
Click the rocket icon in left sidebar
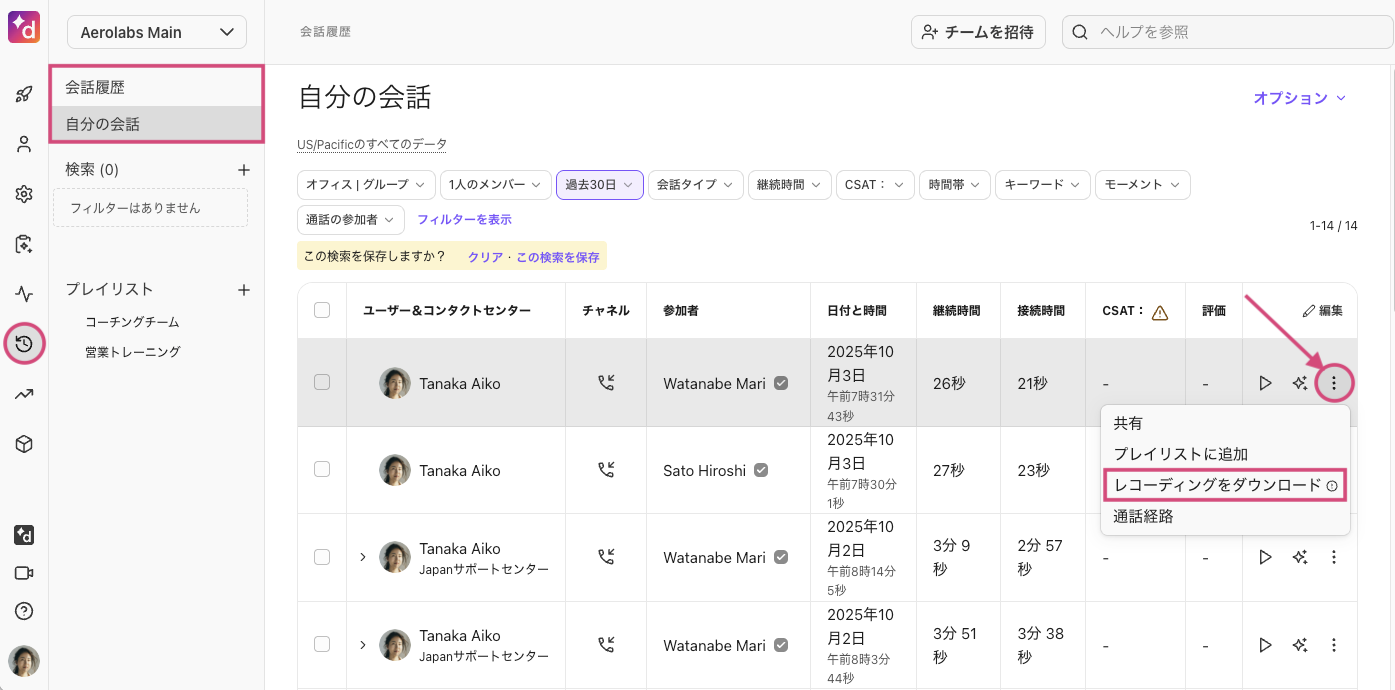[x=24, y=95]
